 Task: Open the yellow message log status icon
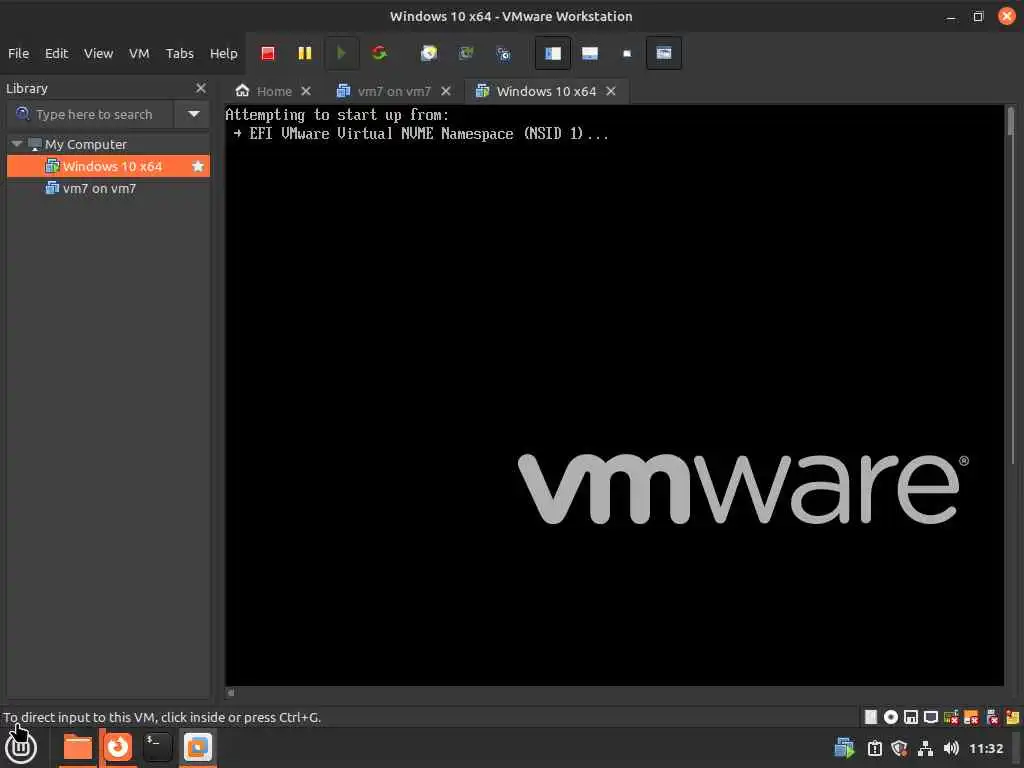click(1012, 717)
